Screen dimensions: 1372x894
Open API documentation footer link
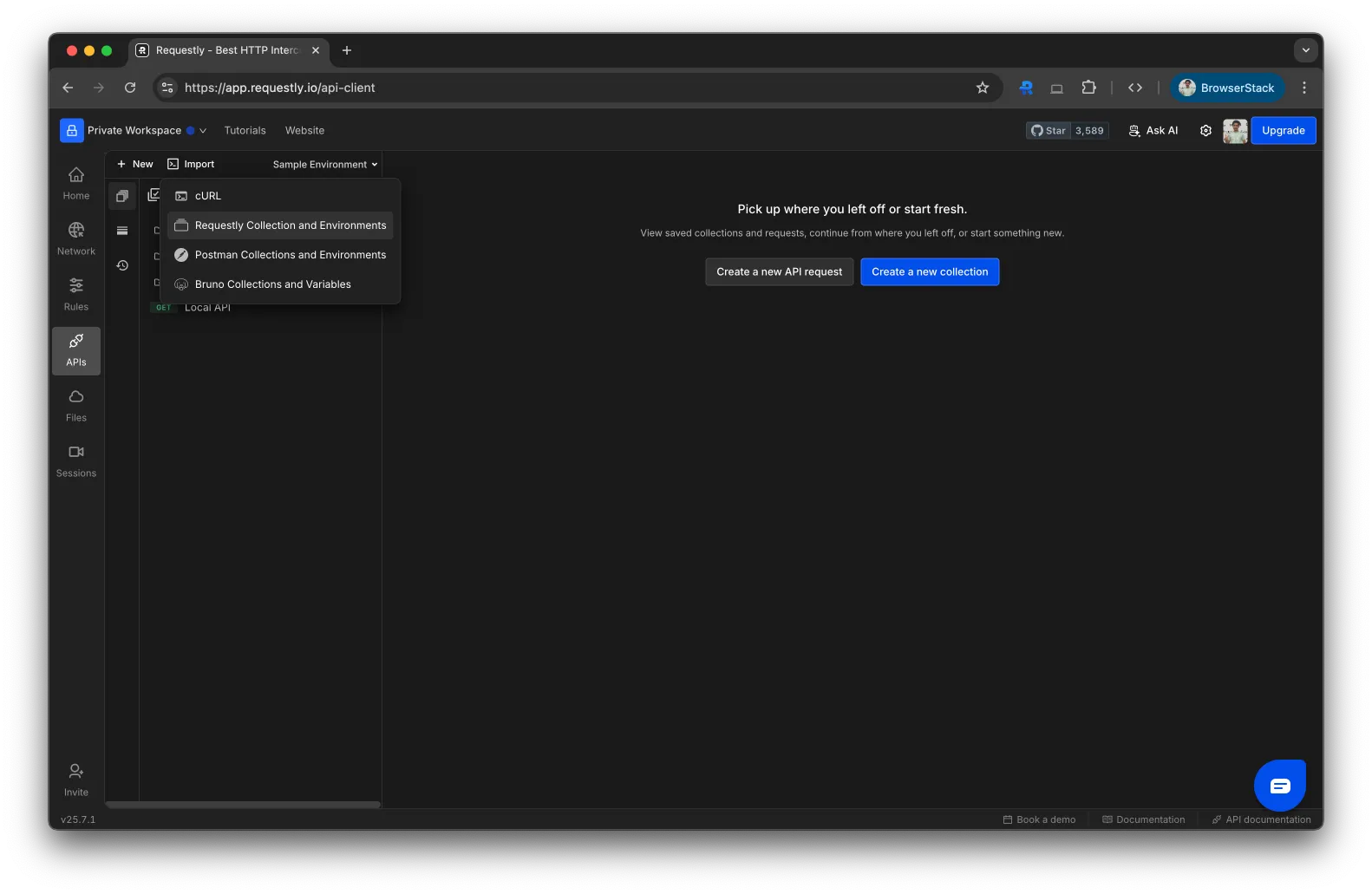[1261, 819]
